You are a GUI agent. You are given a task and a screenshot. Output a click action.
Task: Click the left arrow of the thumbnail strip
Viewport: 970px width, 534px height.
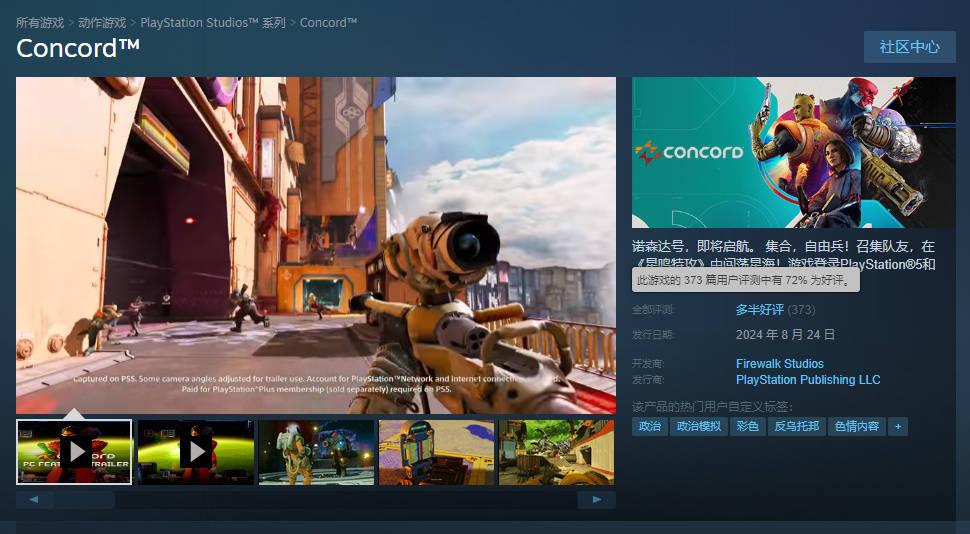[34, 499]
